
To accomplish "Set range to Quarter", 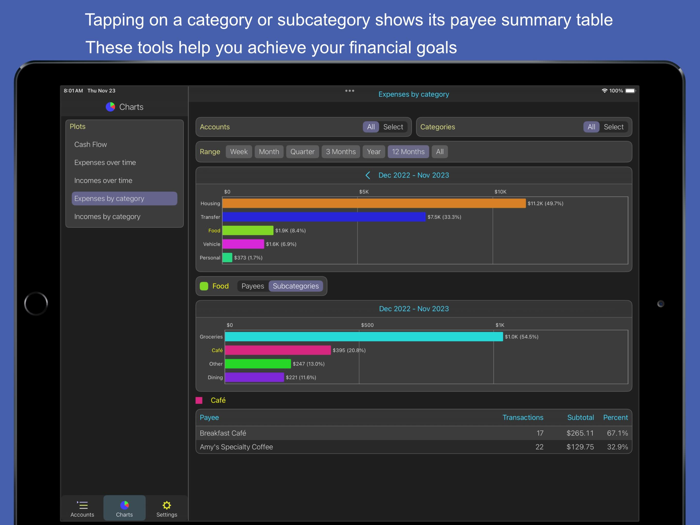I will (302, 152).
